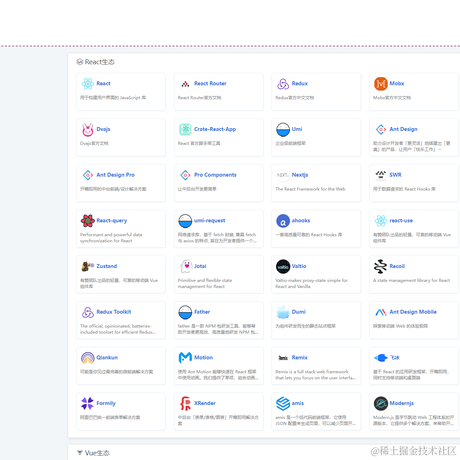Click the React Router logo icon

tap(185, 84)
